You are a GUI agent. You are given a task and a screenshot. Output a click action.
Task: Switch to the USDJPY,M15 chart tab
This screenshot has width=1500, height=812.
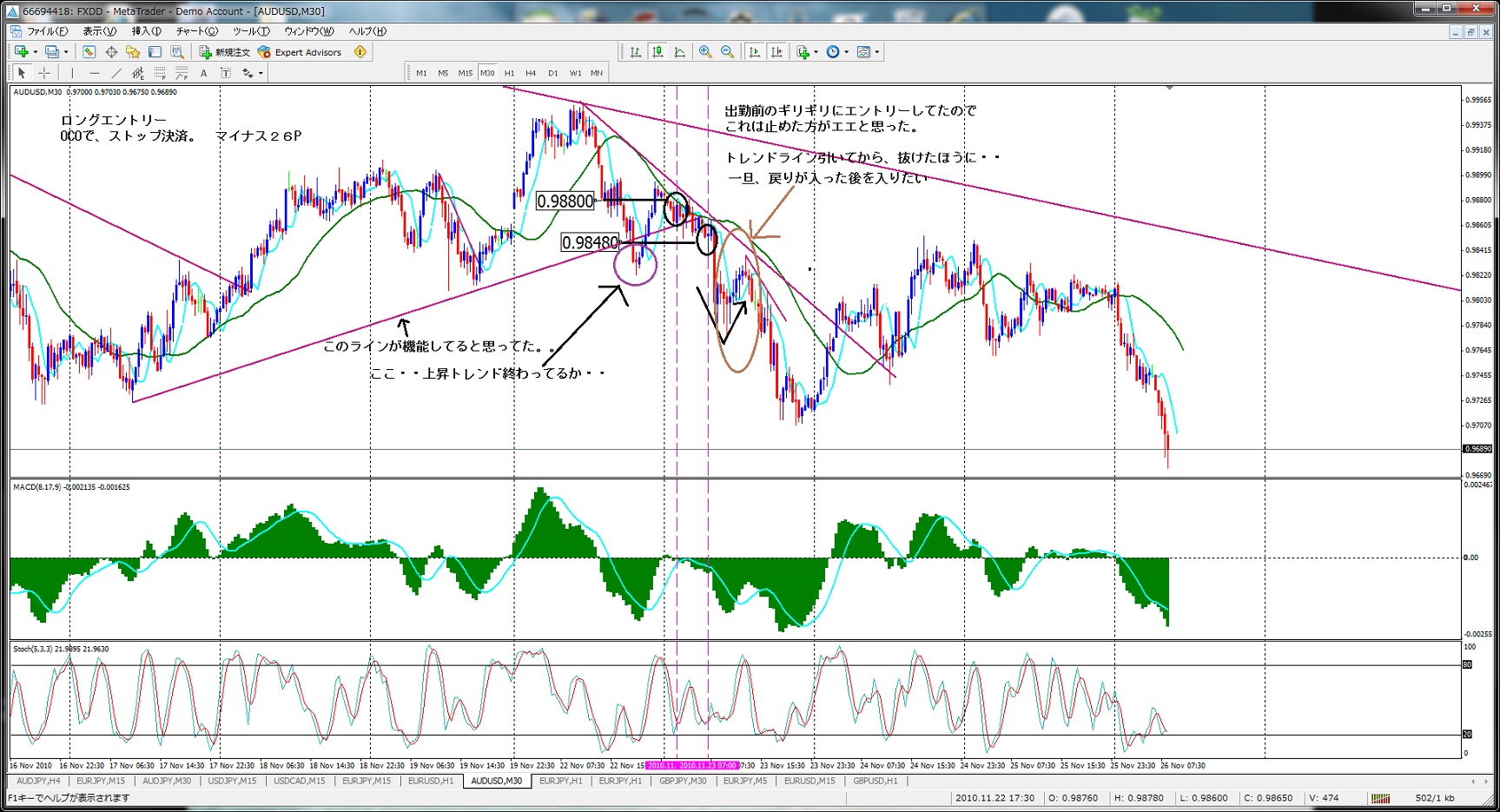point(232,782)
